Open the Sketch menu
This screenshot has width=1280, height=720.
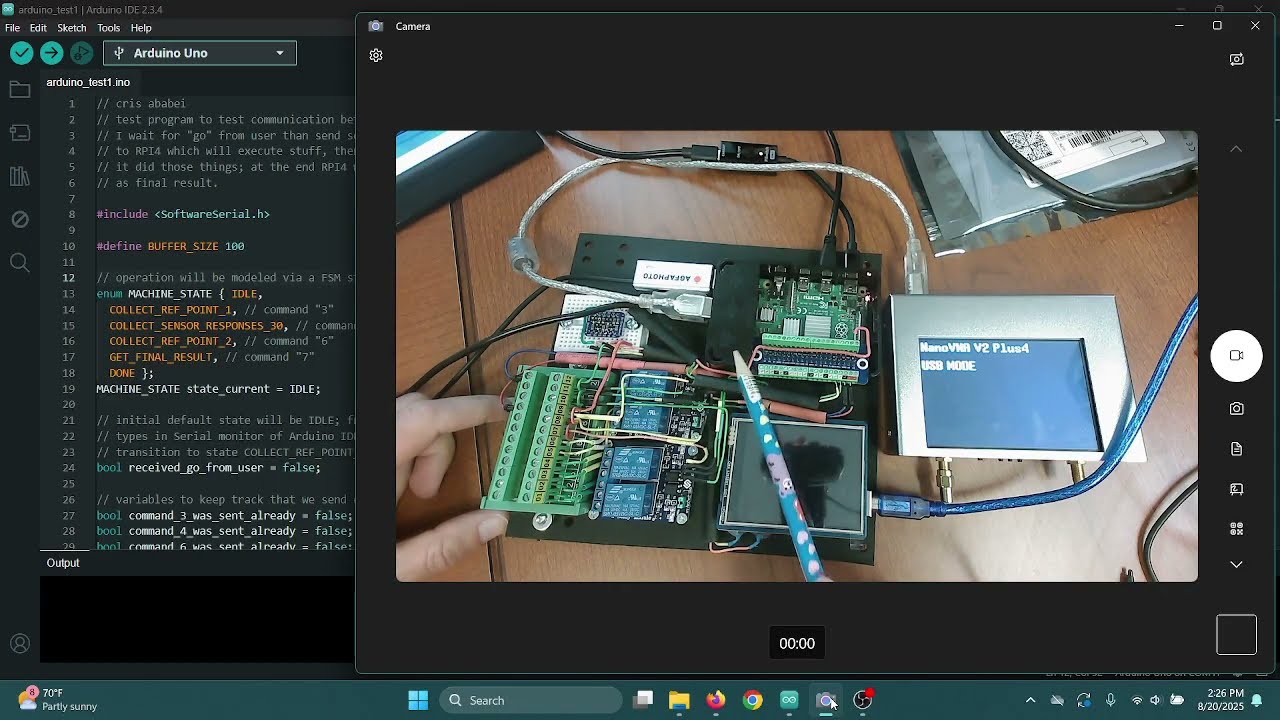(x=72, y=28)
